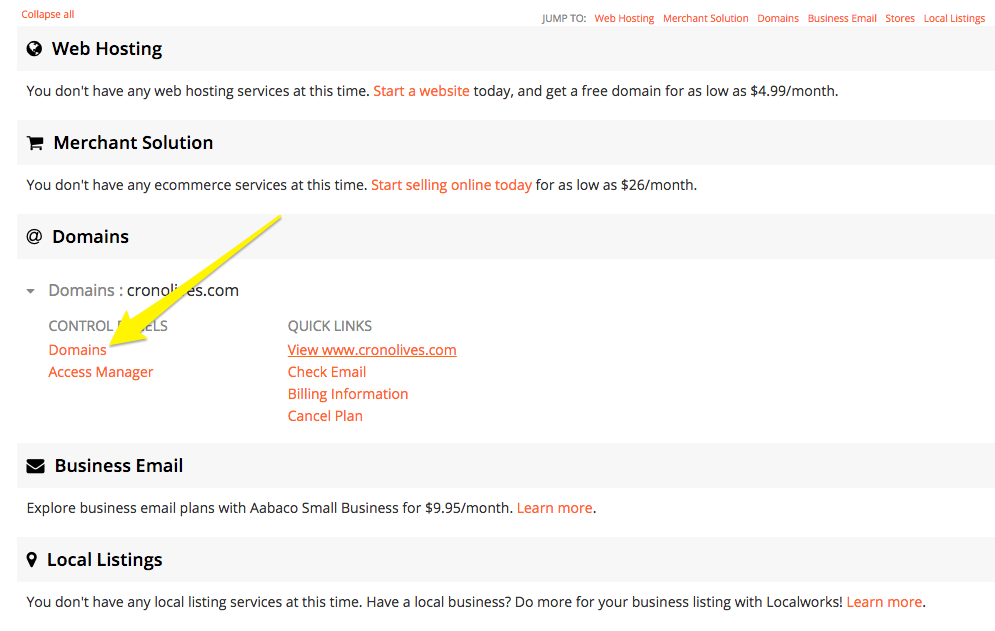995x631 pixels.
Task: Jump to Business Email section
Action: [x=842, y=18]
